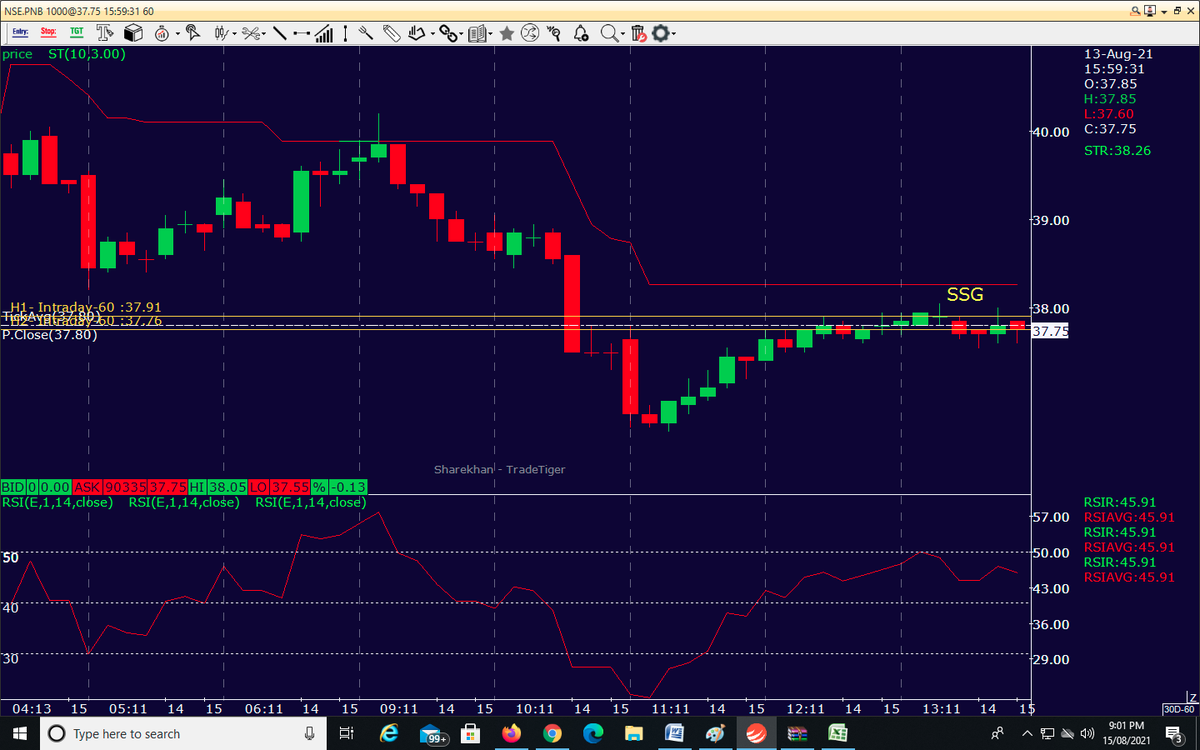Click the ASK price 37.75 cell
Image resolution: width=1200 pixels, height=750 pixels.
167,486
